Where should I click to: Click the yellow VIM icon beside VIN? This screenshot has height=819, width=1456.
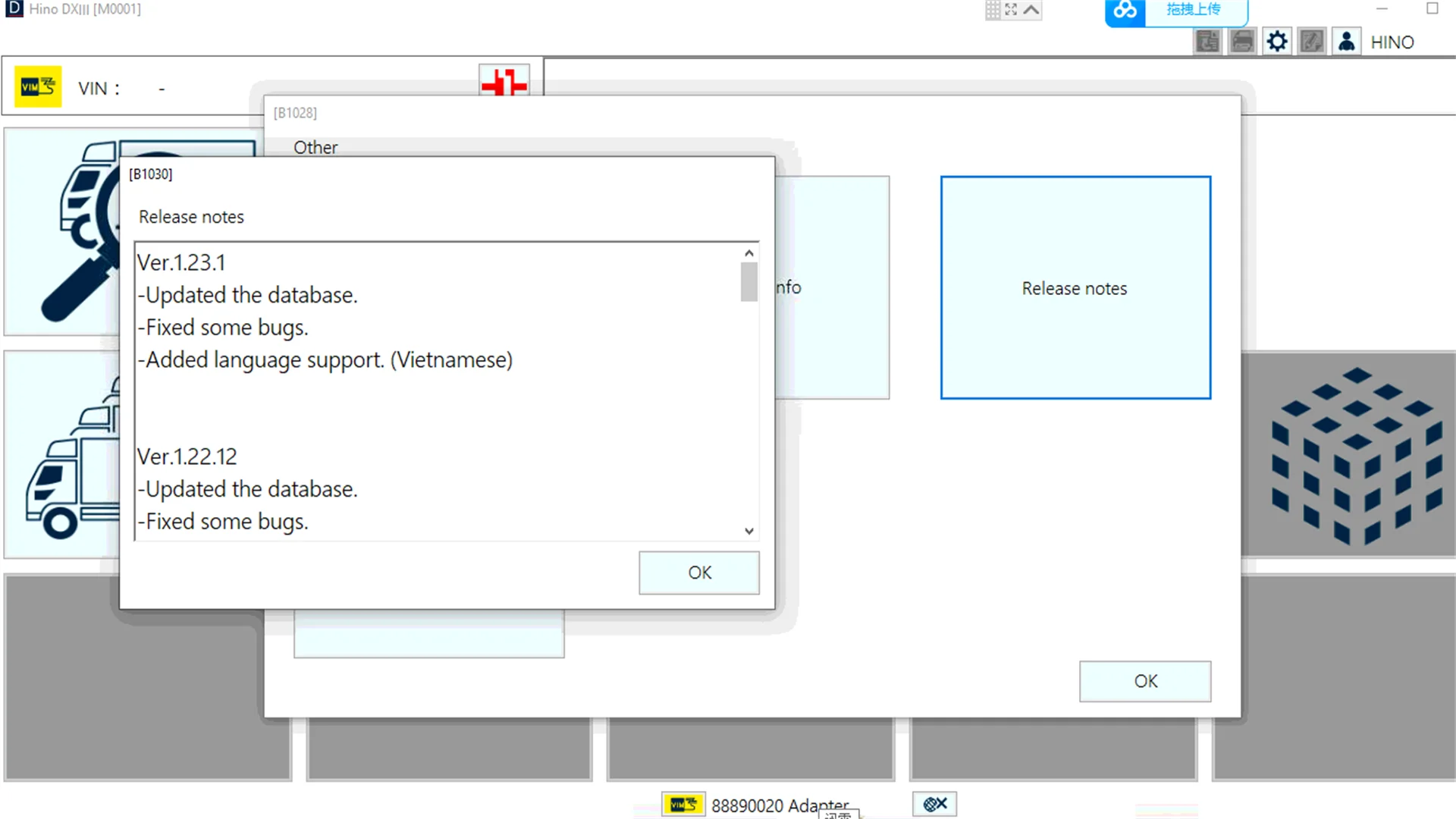[38, 87]
